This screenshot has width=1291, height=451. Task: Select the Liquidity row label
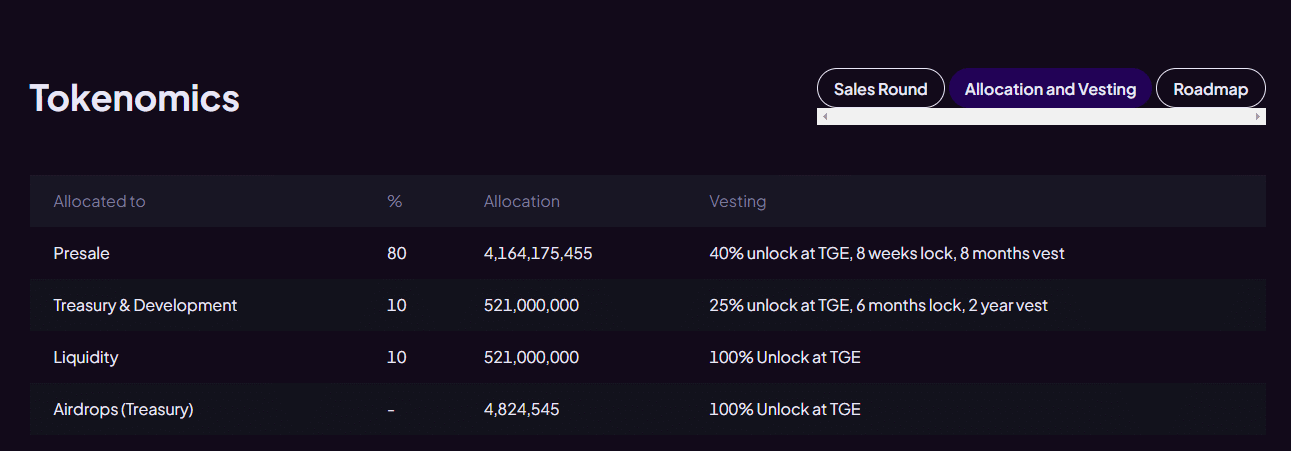[86, 358]
